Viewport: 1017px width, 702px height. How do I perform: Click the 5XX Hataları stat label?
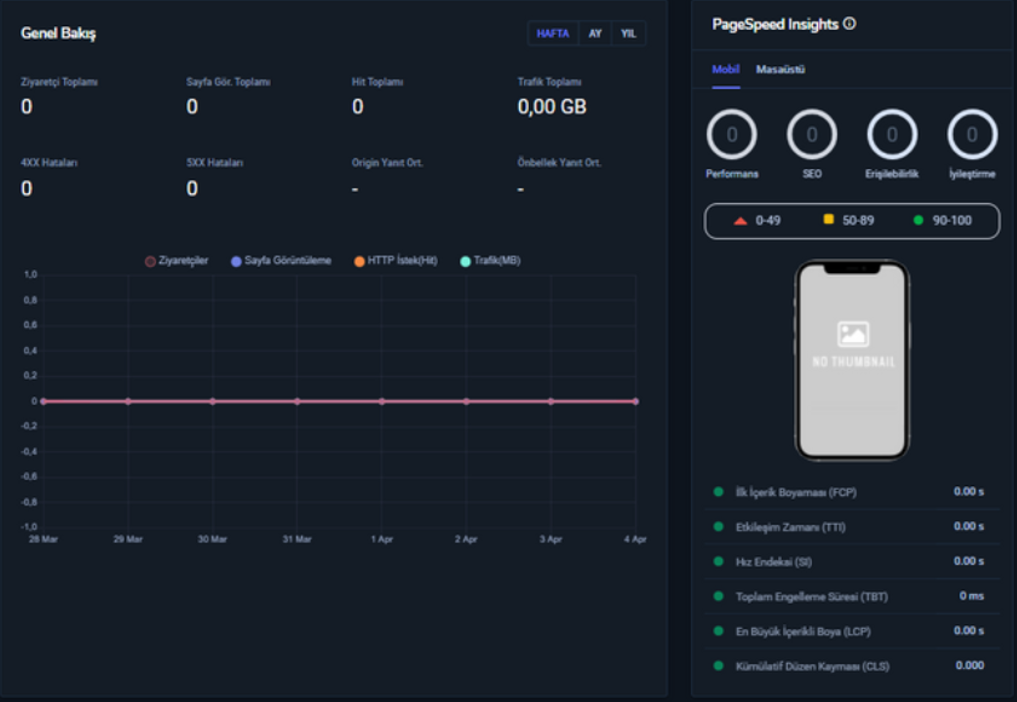[215, 163]
